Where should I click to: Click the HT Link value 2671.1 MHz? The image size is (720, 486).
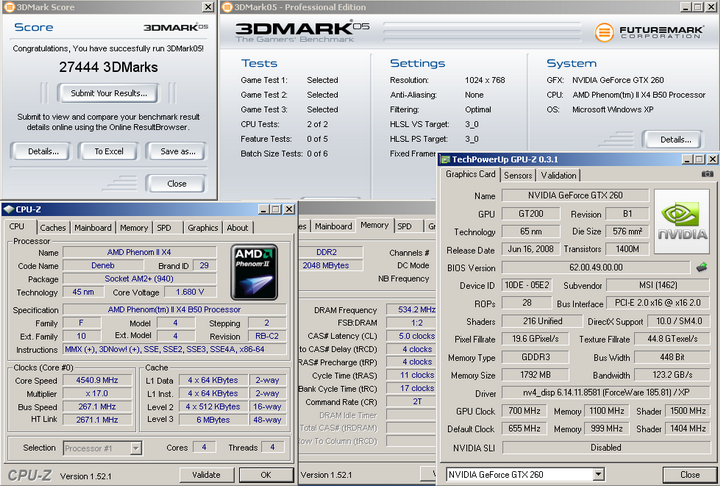click(x=97, y=419)
